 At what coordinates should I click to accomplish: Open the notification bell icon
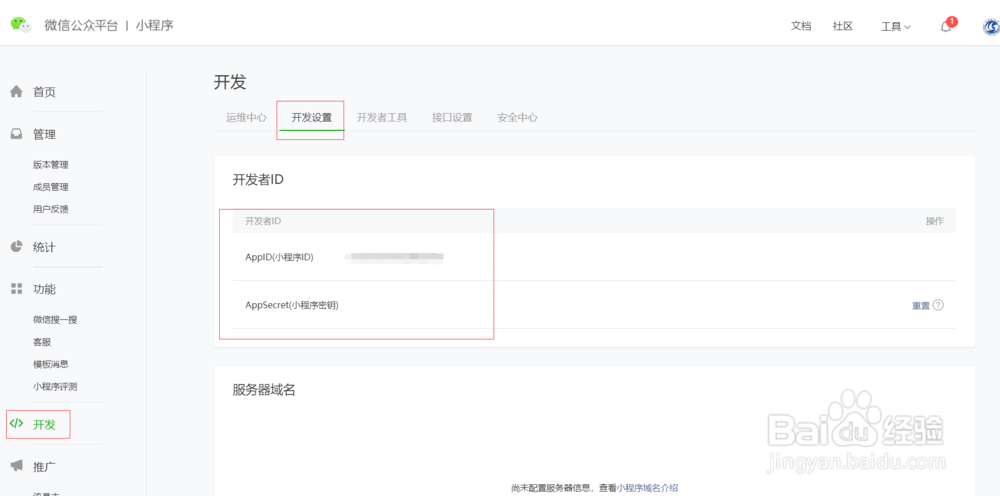click(x=946, y=26)
